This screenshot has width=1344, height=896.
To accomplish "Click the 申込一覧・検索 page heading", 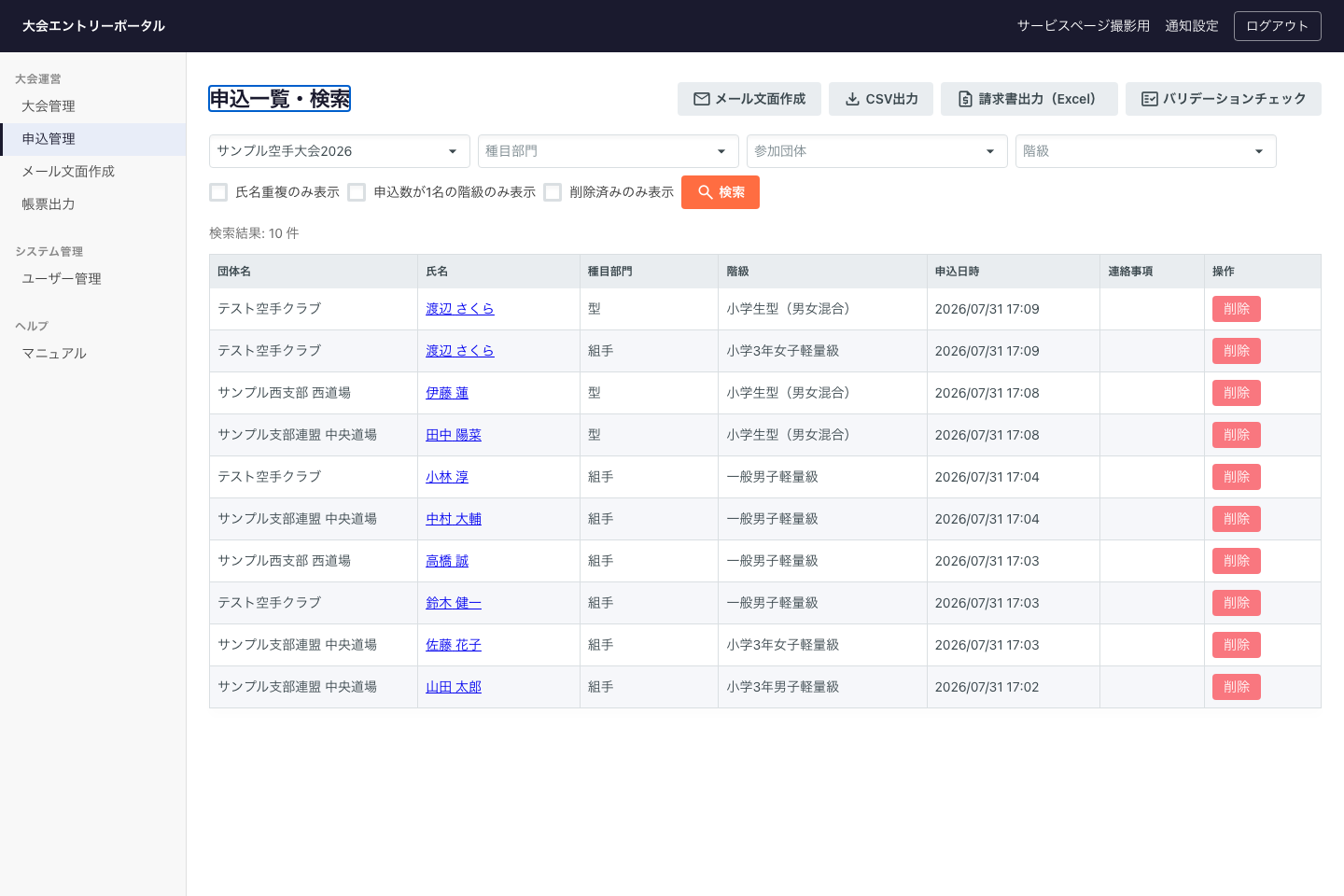I will click(280, 99).
